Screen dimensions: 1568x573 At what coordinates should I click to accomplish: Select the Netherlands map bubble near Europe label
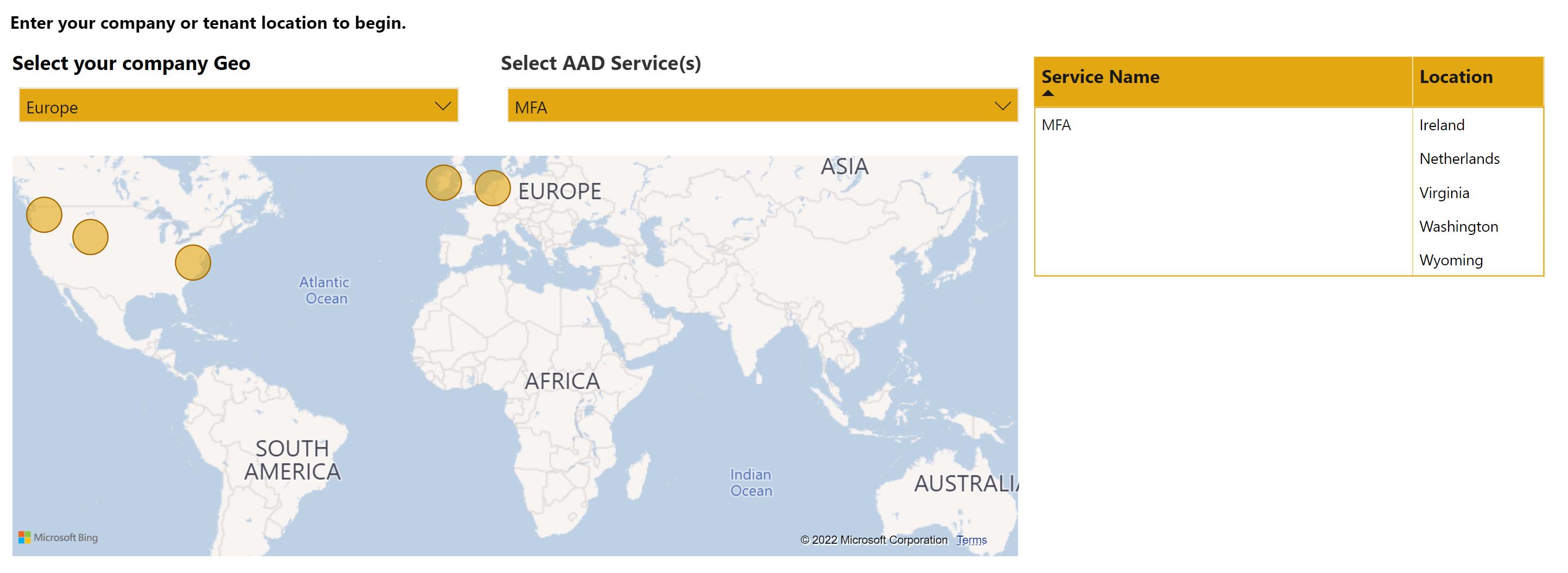pyautogui.click(x=492, y=188)
